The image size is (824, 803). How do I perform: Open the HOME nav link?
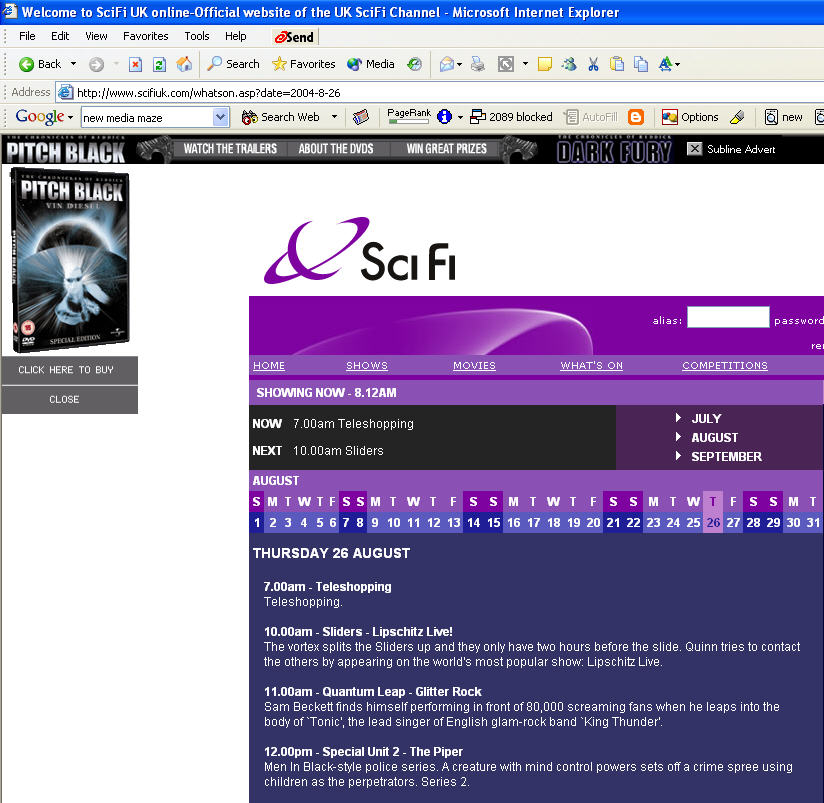tap(269, 365)
